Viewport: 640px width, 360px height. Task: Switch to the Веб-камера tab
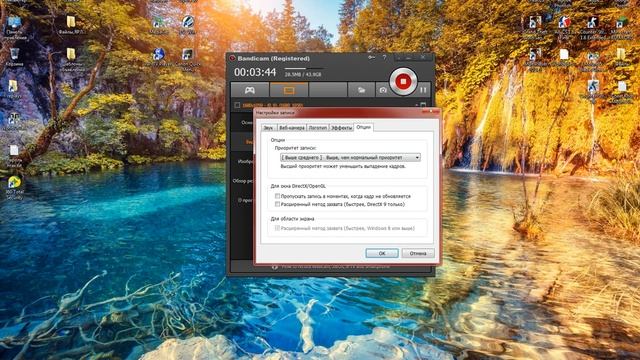(292, 128)
